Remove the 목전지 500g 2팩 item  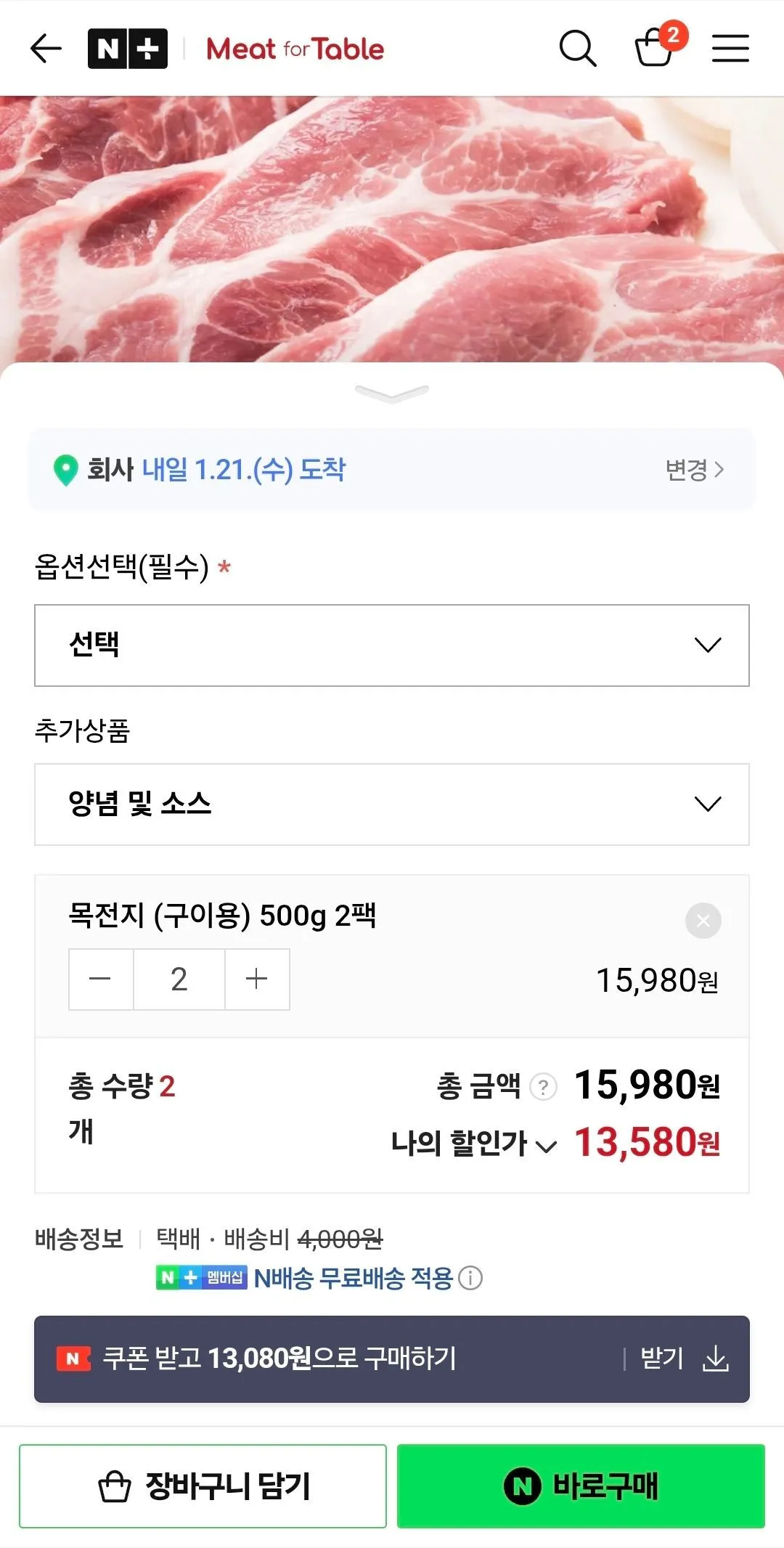[703, 921]
